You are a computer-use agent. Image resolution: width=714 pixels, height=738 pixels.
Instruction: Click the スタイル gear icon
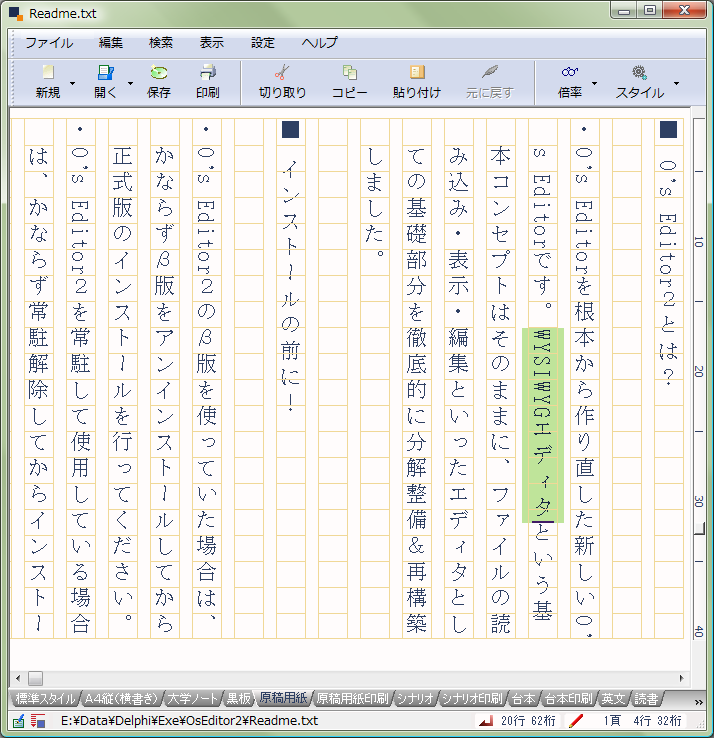639,72
